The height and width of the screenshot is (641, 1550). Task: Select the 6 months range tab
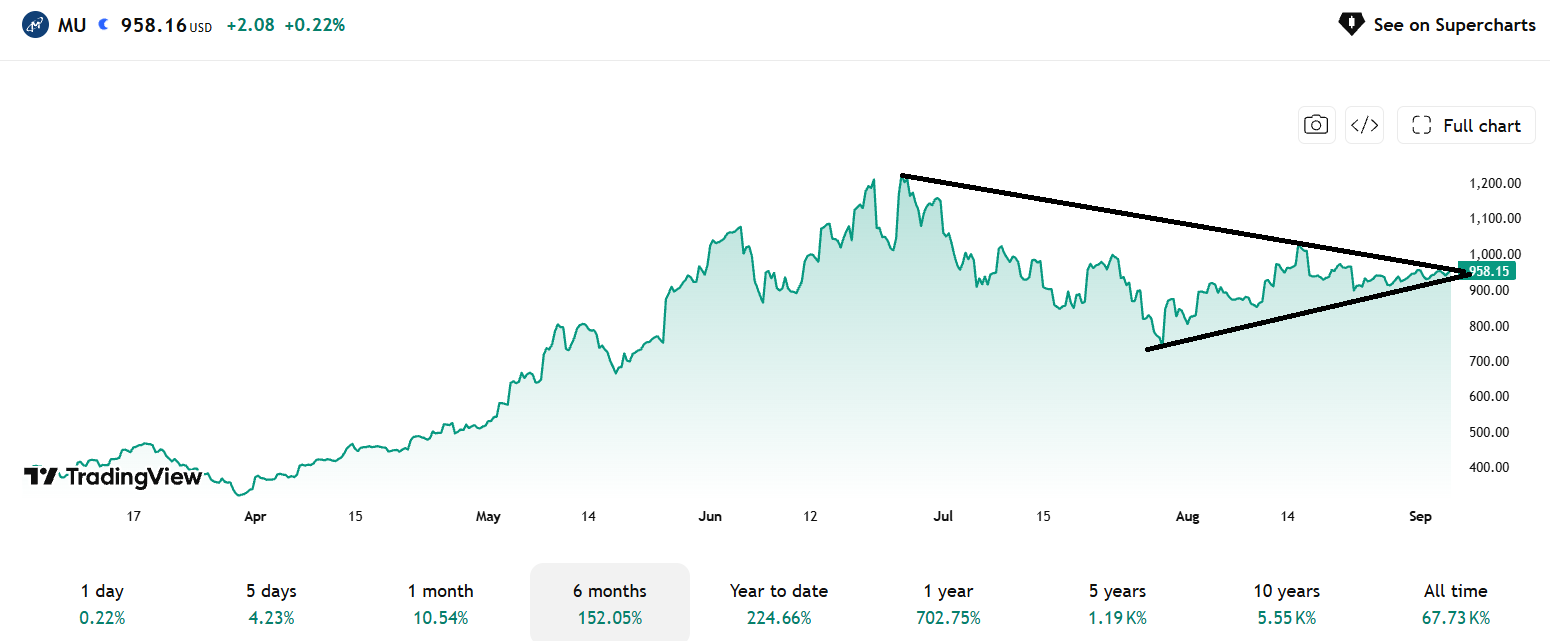tap(609, 603)
